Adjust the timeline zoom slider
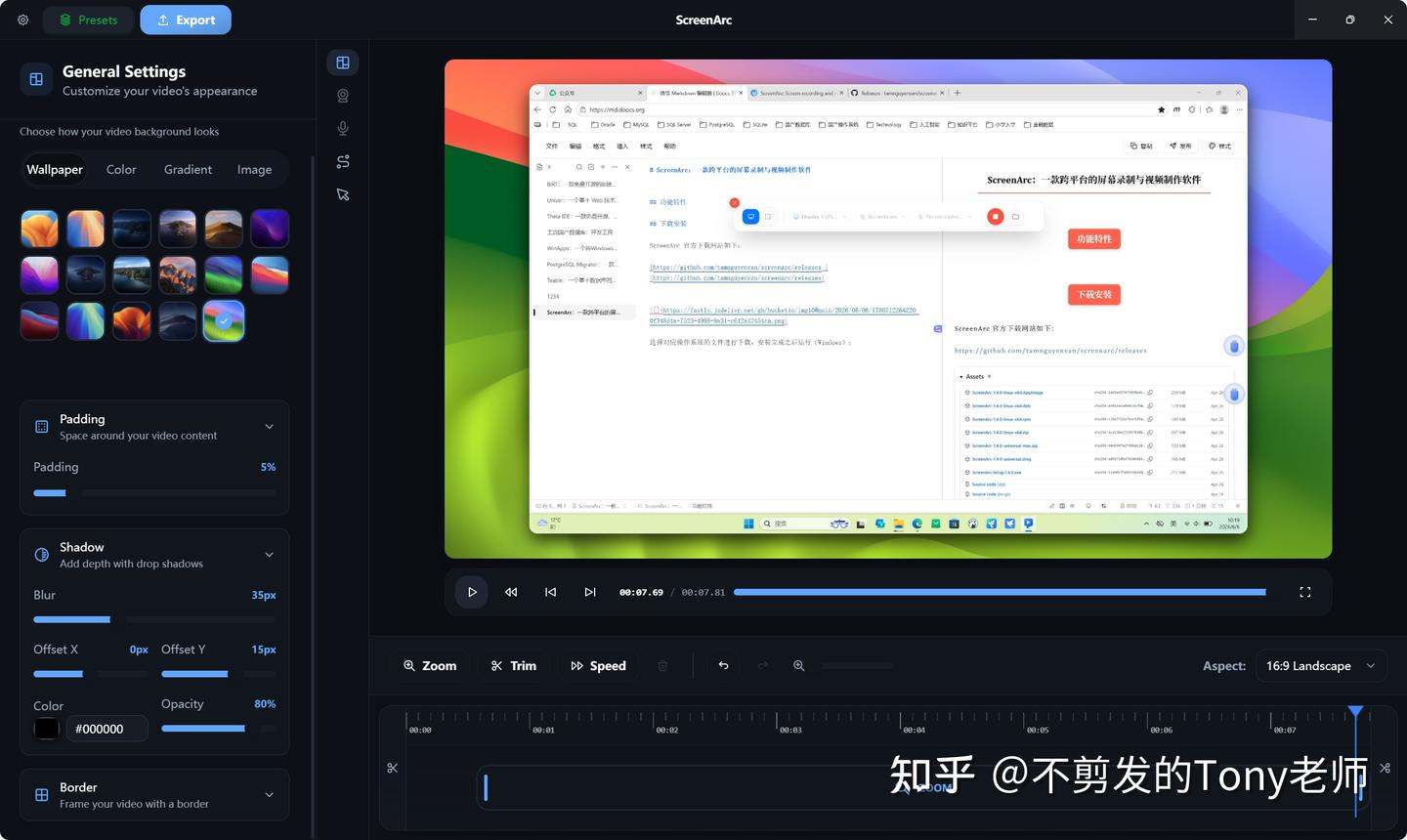This screenshot has height=840, width=1407. point(857,666)
